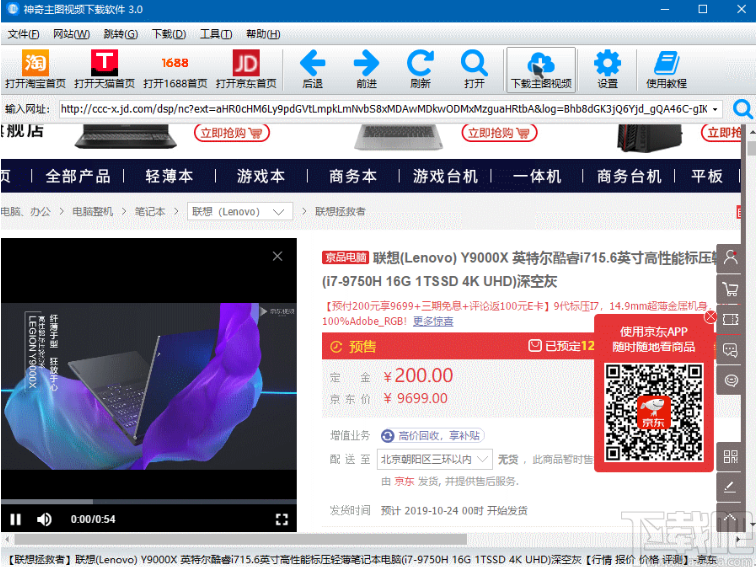
Task: Select 轻薄本 store nav tab
Action: (x=169, y=176)
